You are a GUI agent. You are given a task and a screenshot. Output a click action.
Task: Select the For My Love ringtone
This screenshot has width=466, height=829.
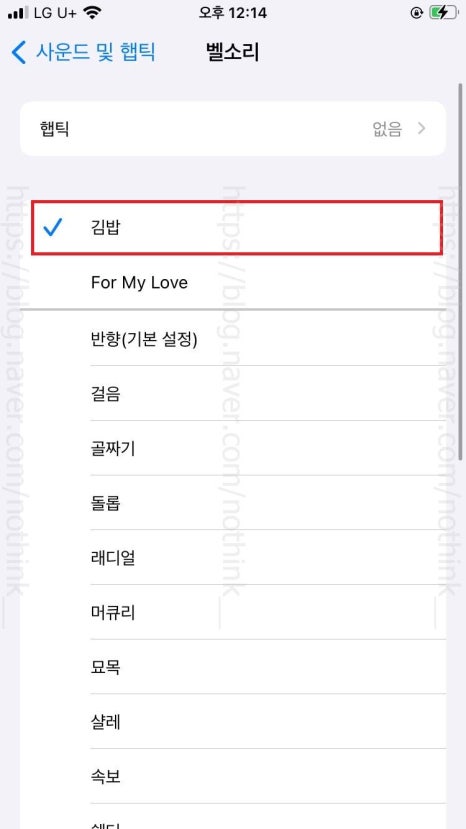pyautogui.click(x=233, y=282)
